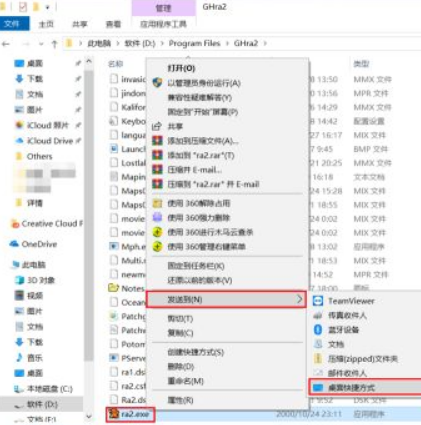Image resolution: width=421 pixels, height=425 pixels.
Task: Click WinRAR icon for Compress to "ra2.rar" and E-mail
Action: coord(157,184)
